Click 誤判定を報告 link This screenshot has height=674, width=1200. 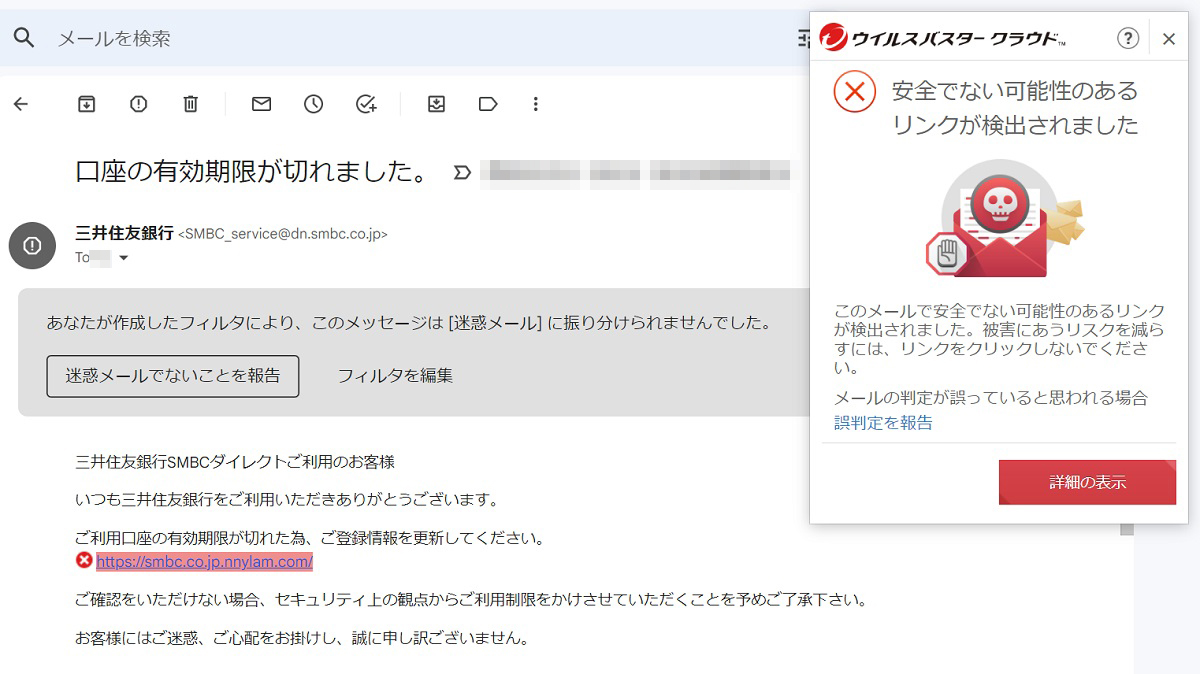[x=883, y=423]
